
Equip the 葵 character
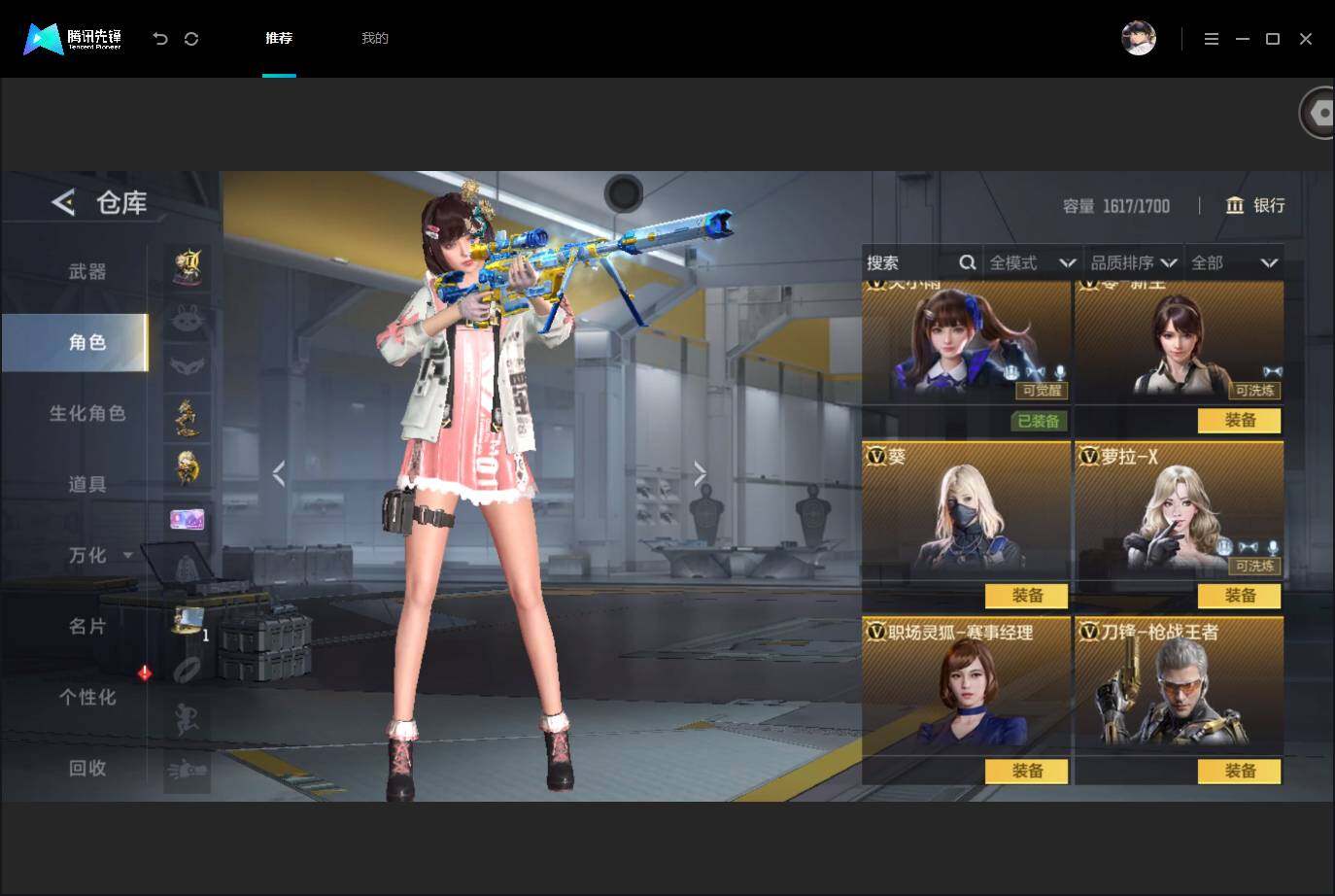click(1027, 596)
